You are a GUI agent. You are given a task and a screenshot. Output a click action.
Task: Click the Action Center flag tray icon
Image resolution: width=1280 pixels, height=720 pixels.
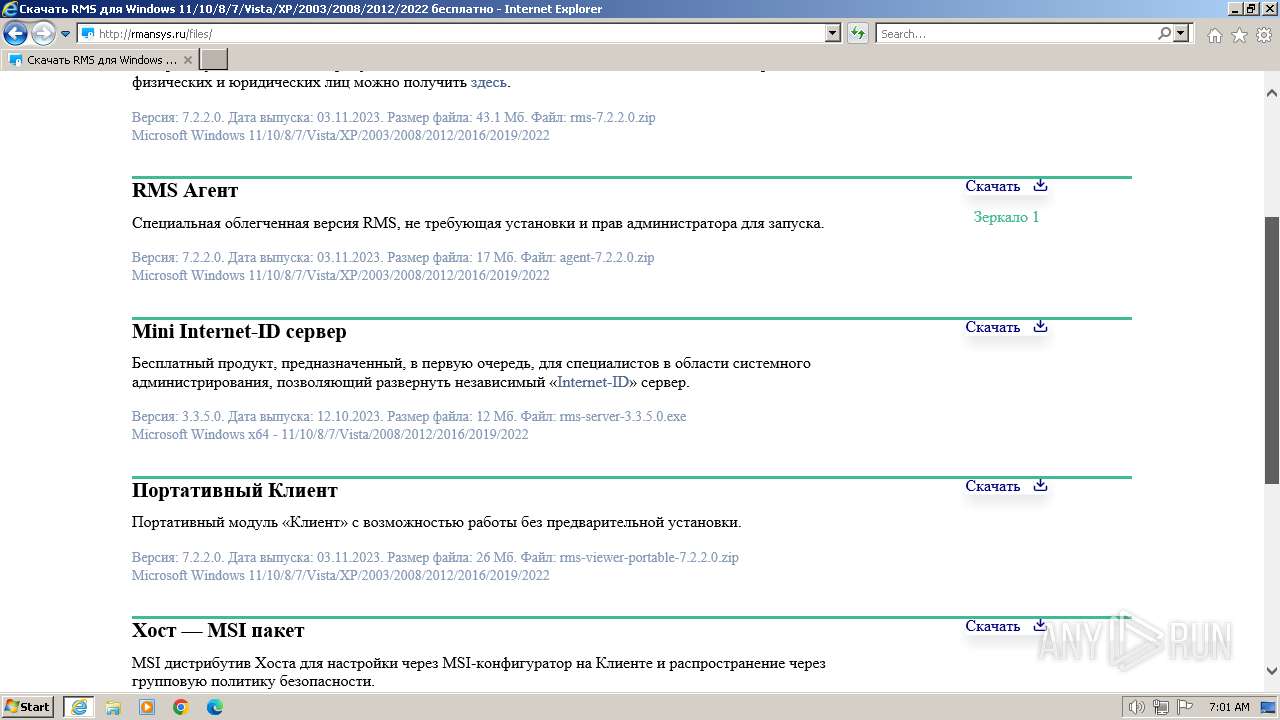(1184, 707)
